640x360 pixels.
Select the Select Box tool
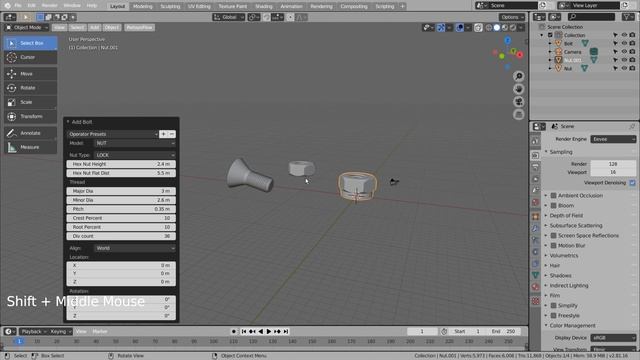[31, 43]
